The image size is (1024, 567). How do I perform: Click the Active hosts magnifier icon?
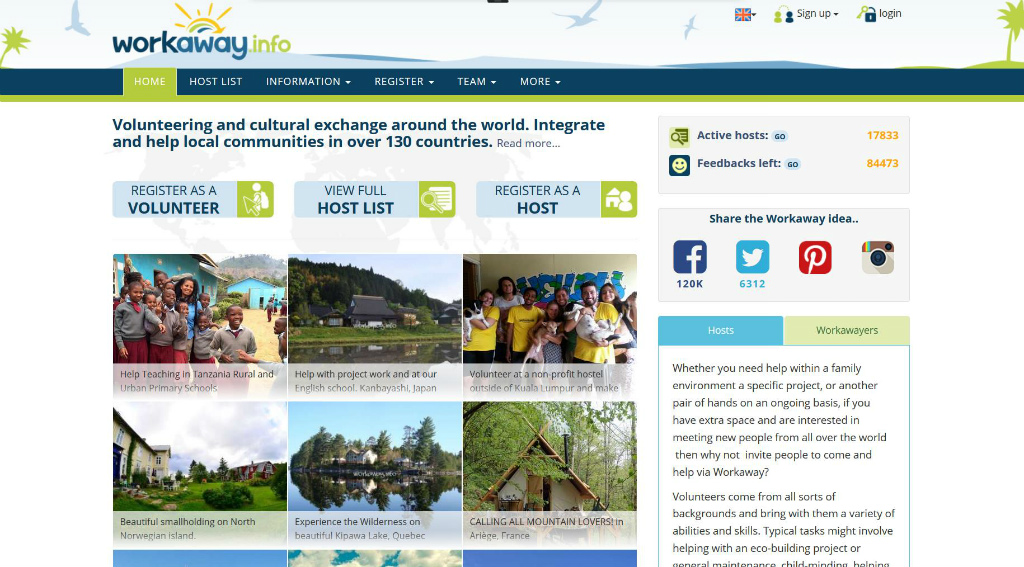[x=679, y=137]
